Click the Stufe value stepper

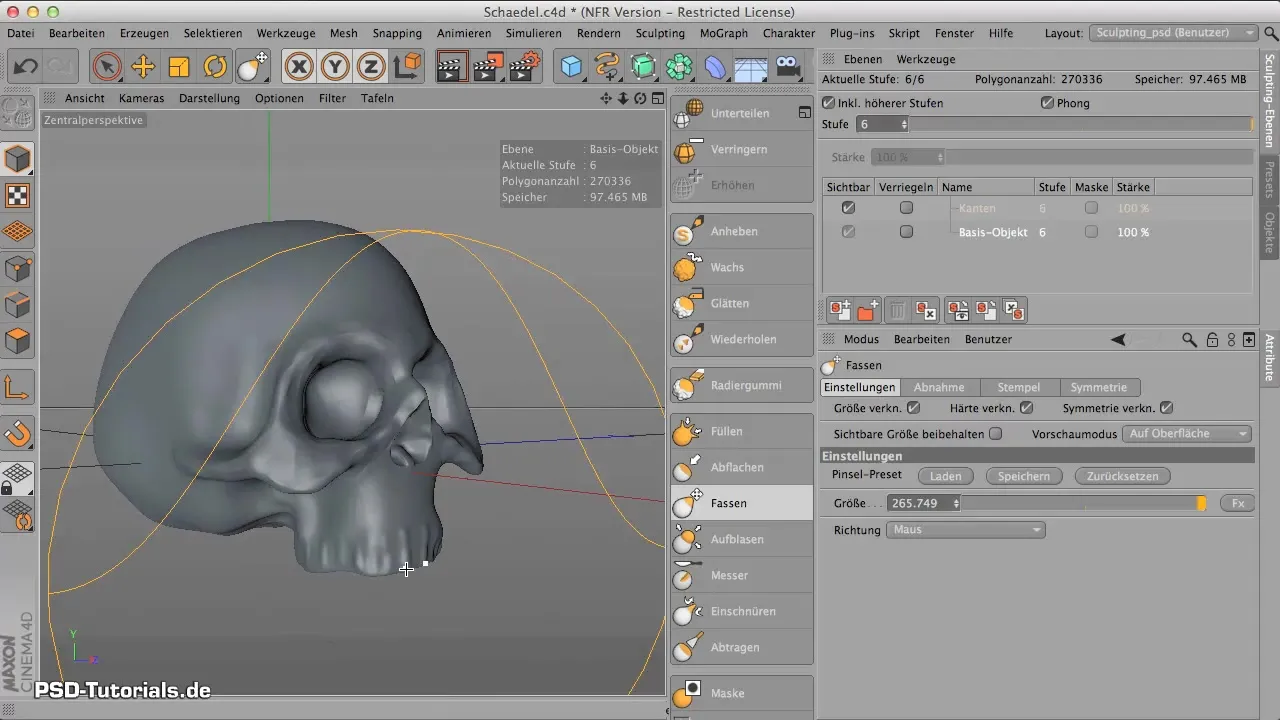pos(904,125)
